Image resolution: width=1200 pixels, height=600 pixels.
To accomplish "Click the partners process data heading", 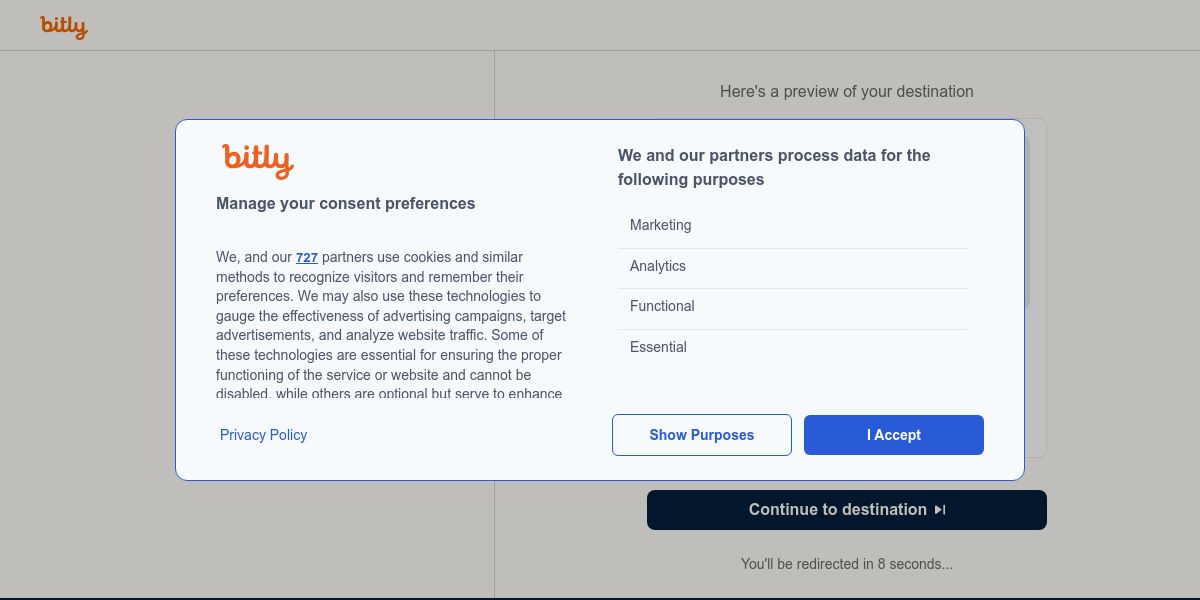I will coord(774,167).
